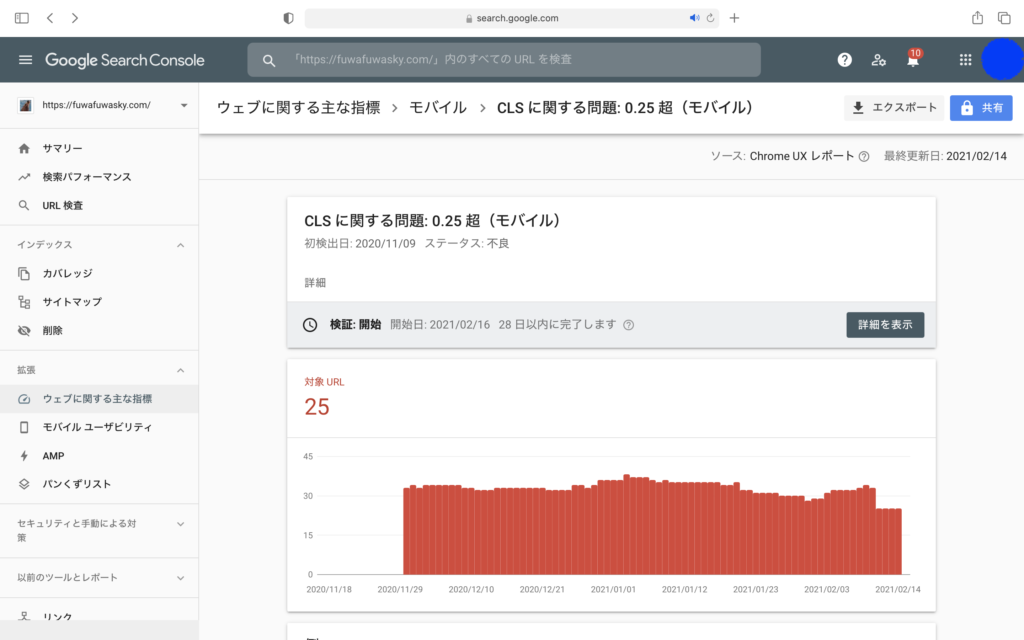Click the chart date label 2021/01/01

613,589
